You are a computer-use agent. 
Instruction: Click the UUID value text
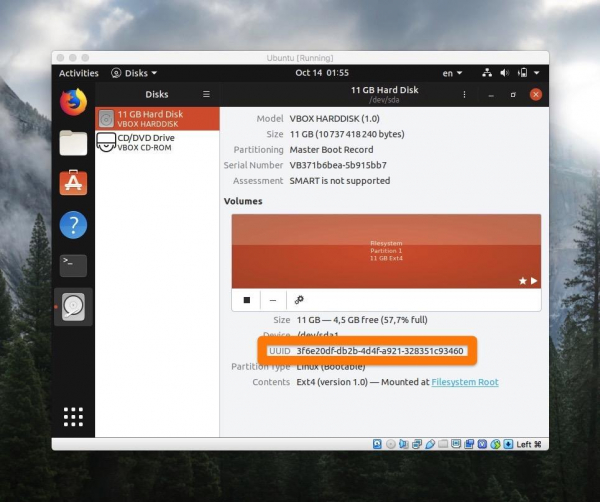(x=380, y=351)
